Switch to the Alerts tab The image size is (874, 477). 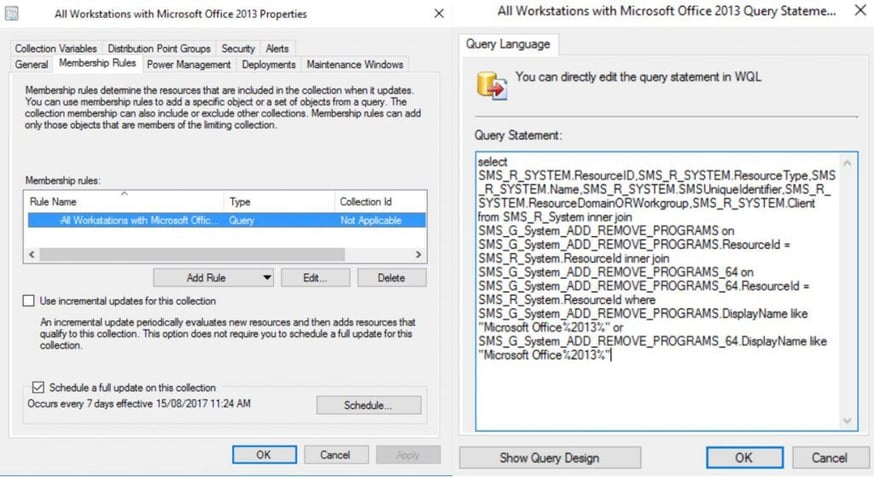pos(277,48)
